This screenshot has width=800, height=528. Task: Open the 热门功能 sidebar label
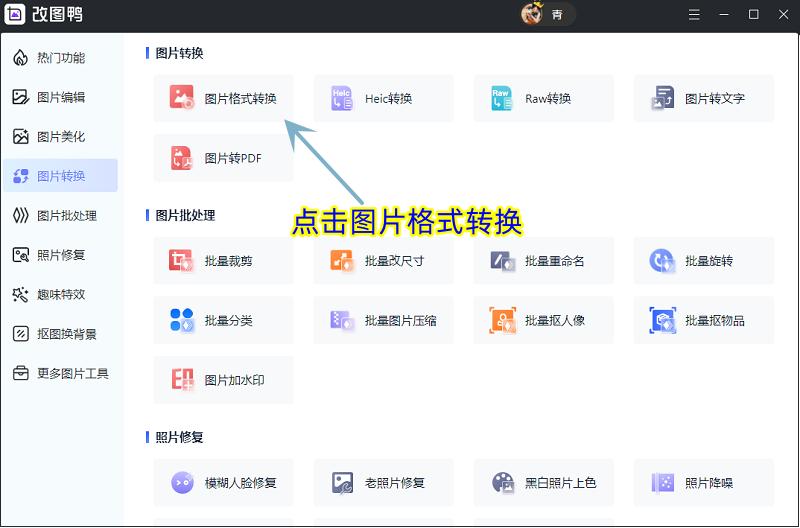(x=61, y=58)
